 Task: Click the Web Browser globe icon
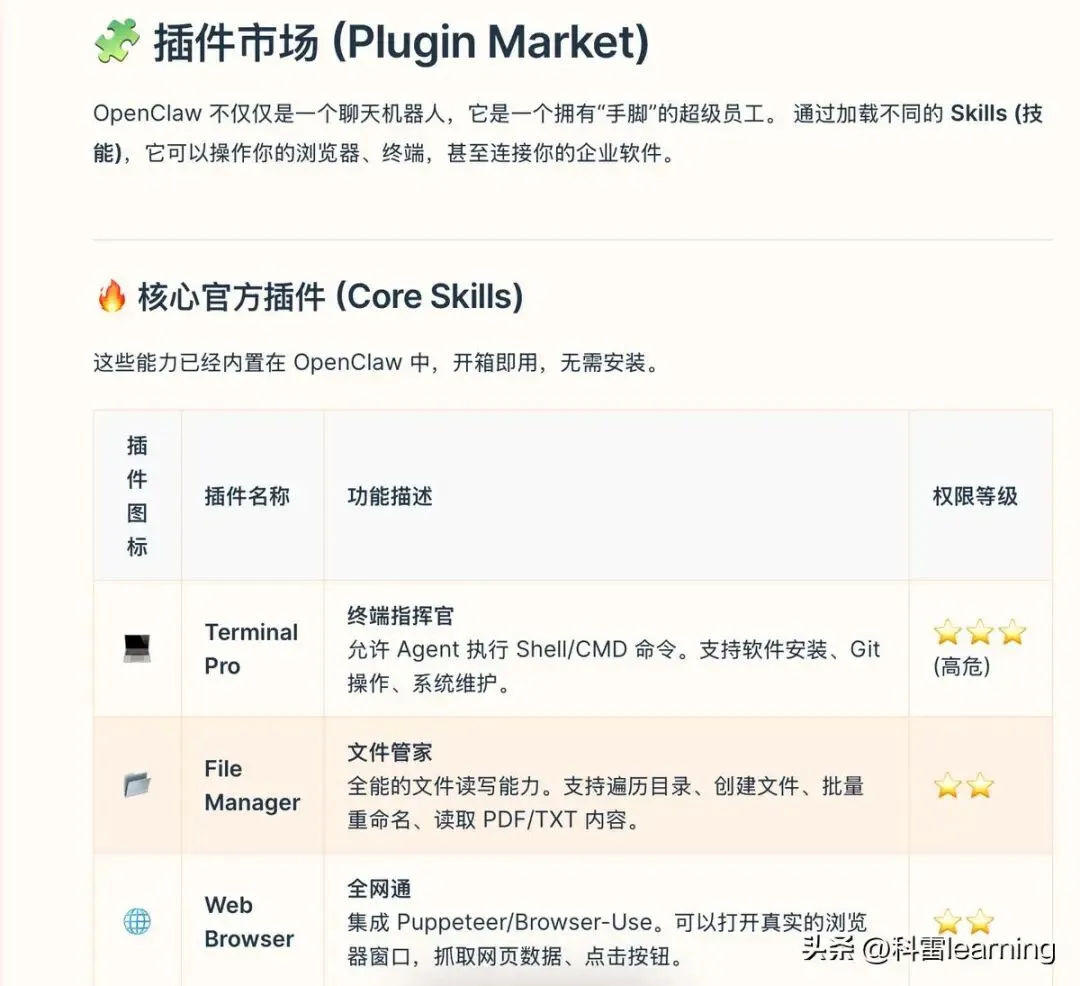137,921
